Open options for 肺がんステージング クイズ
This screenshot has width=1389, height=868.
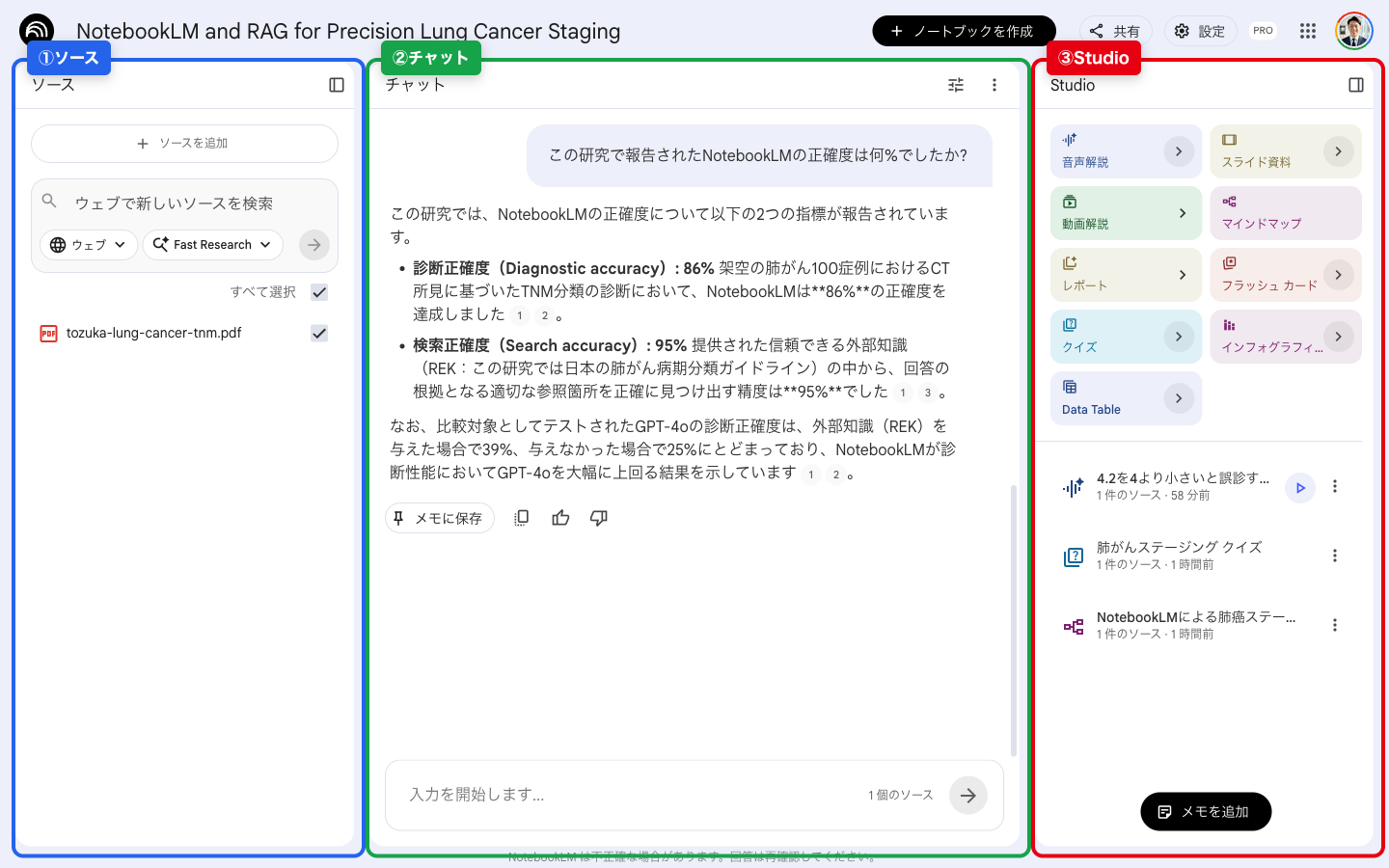click(1335, 556)
